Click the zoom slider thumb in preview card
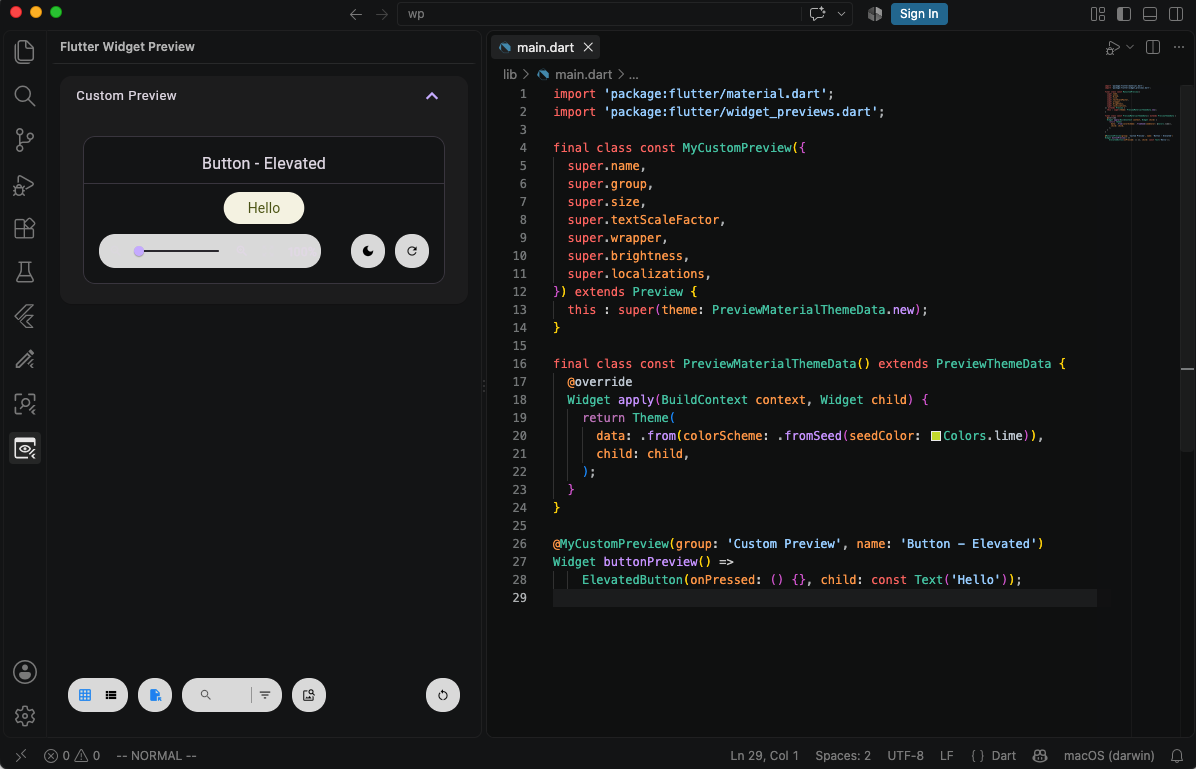The image size is (1196, 769). coord(139,251)
